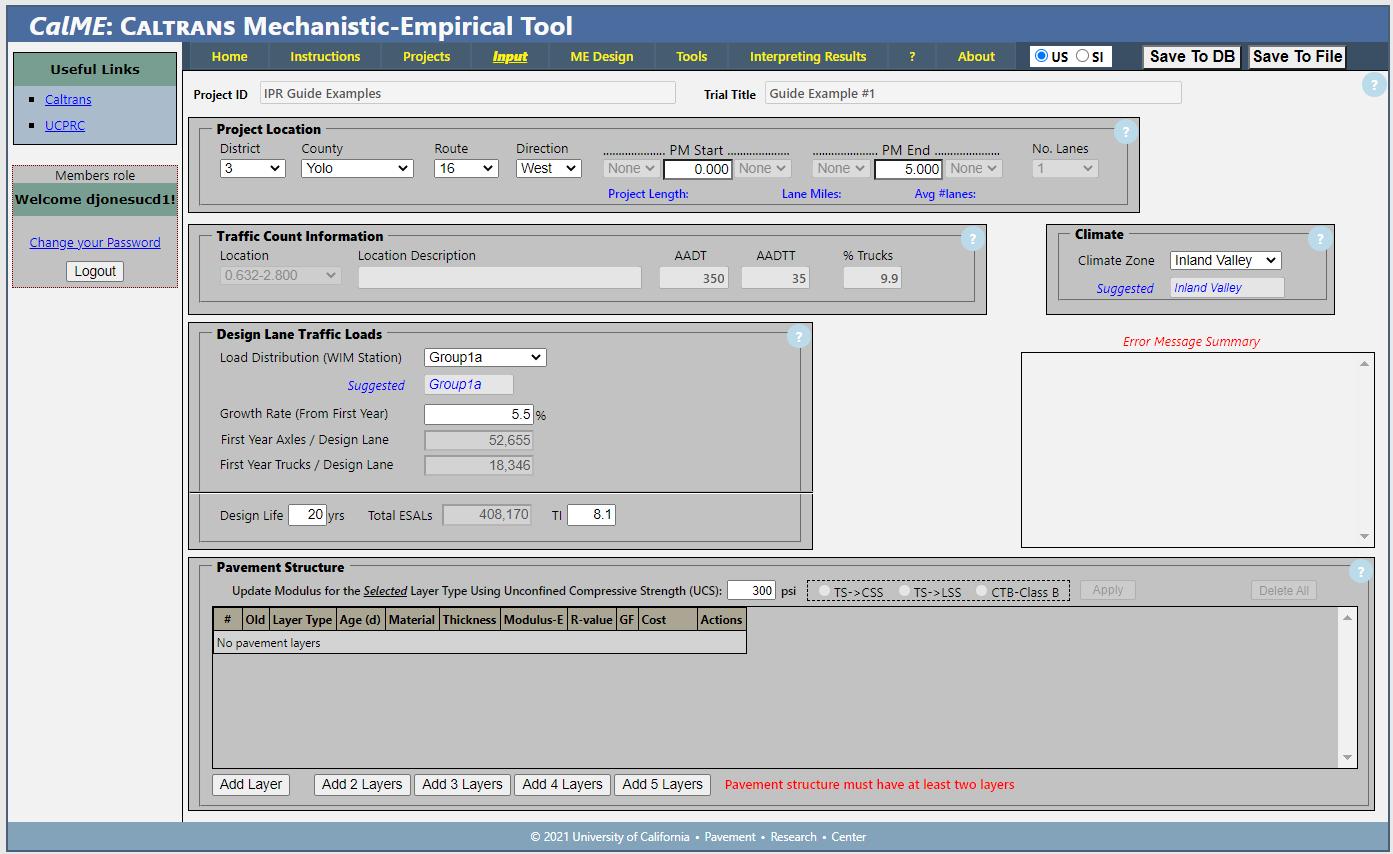Image resolution: width=1393 pixels, height=854 pixels.
Task: Open the Climate Zone dropdown
Action: click(1225, 260)
